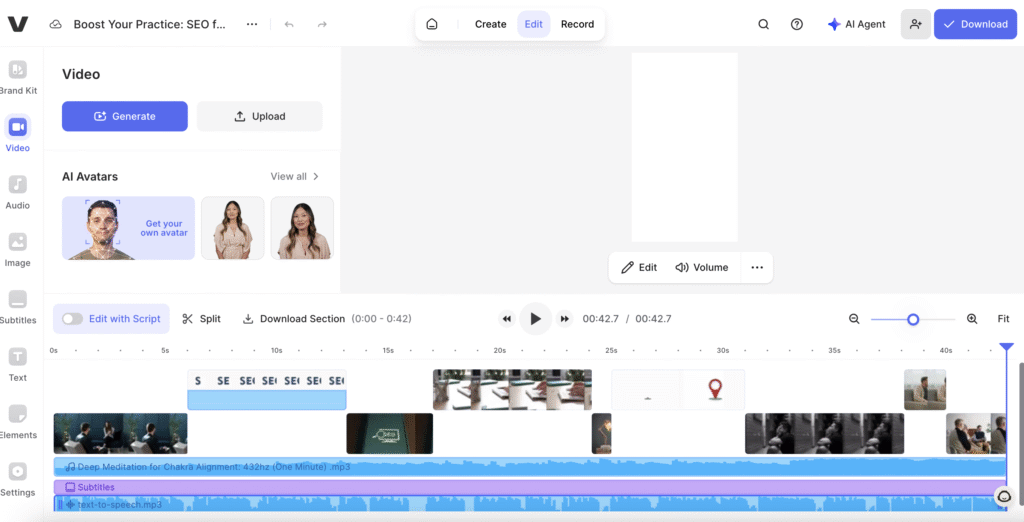Select the text-to-speech.mp3 track
This screenshot has width=1024, height=522.
(x=529, y=504)
